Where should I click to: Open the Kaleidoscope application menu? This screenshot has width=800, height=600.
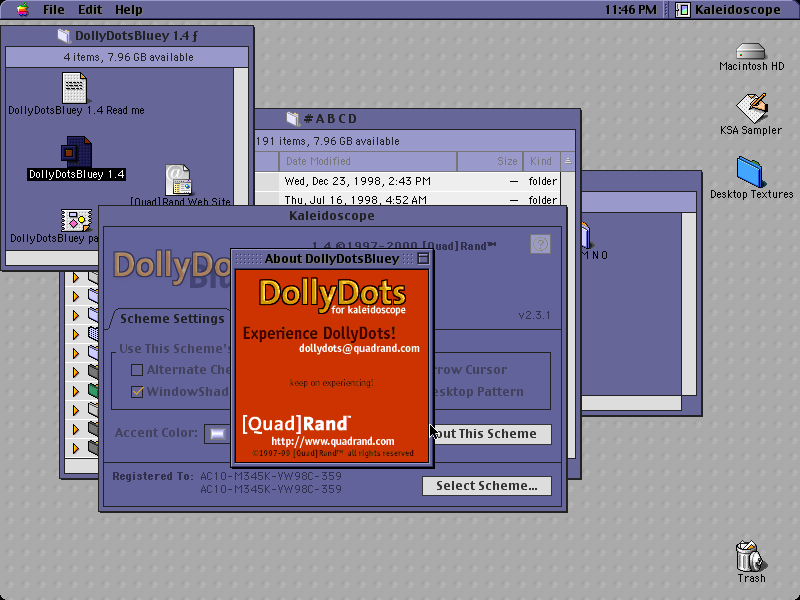pos(729,9)
